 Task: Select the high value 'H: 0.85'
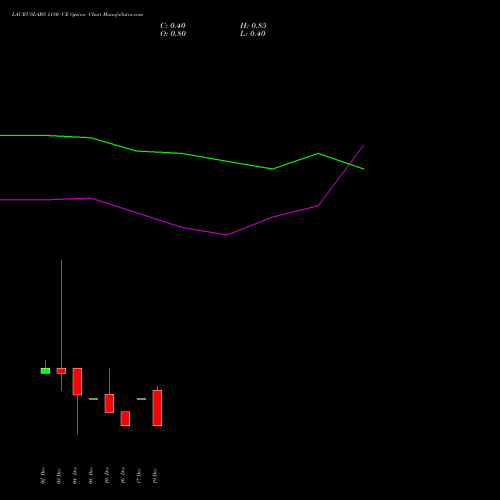click(x=253, y=26)
